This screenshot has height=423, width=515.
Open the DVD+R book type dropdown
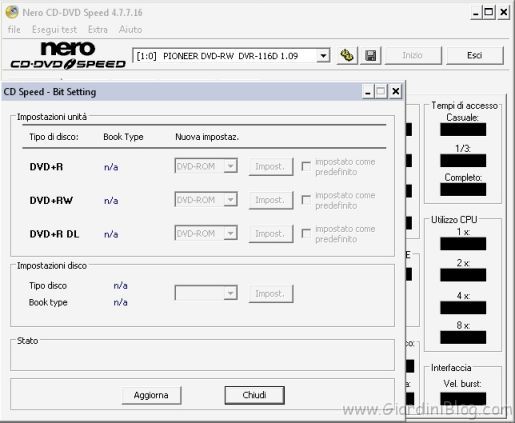tap(231, 166)
